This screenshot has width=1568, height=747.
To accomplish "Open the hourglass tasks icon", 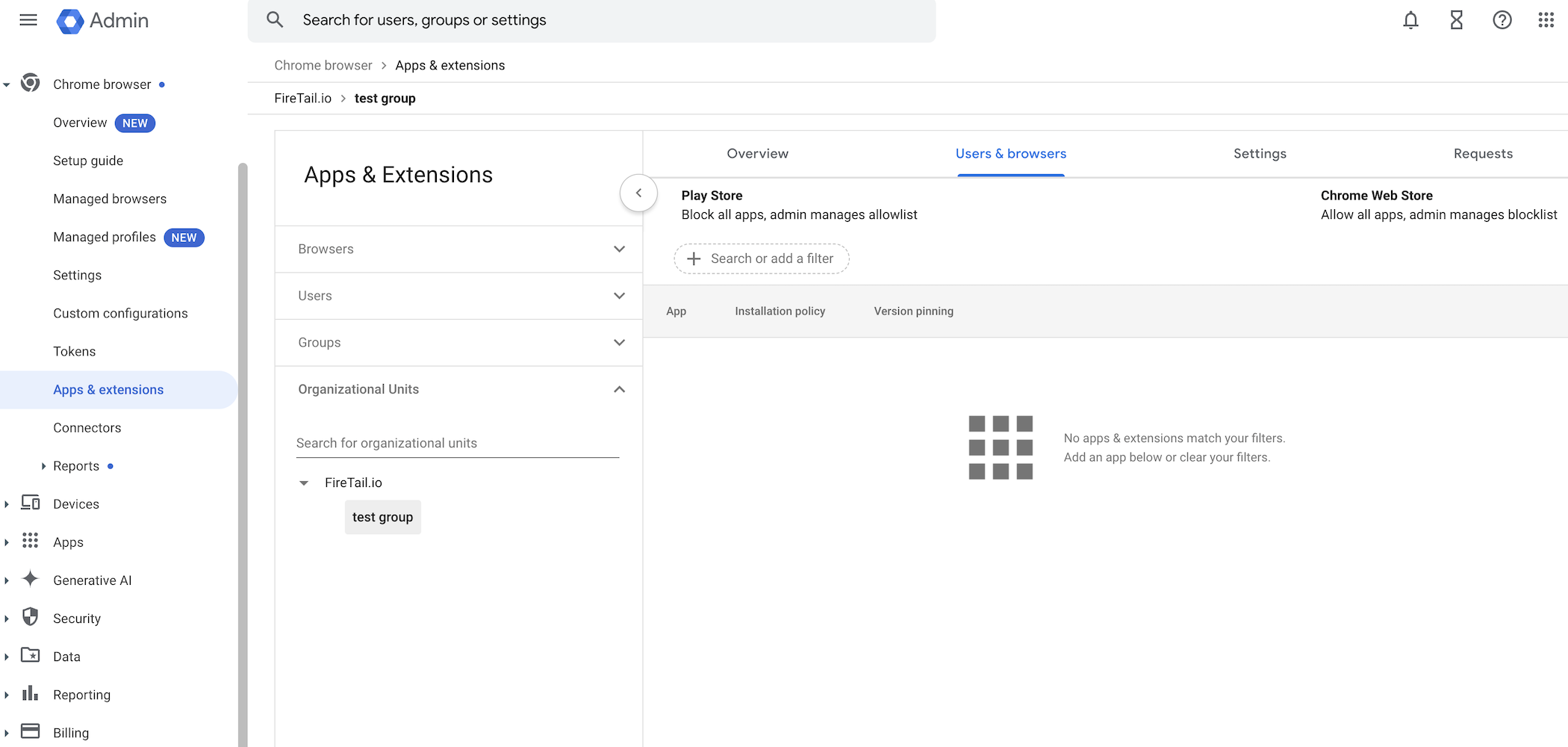I will click(x=1456, y=20).
